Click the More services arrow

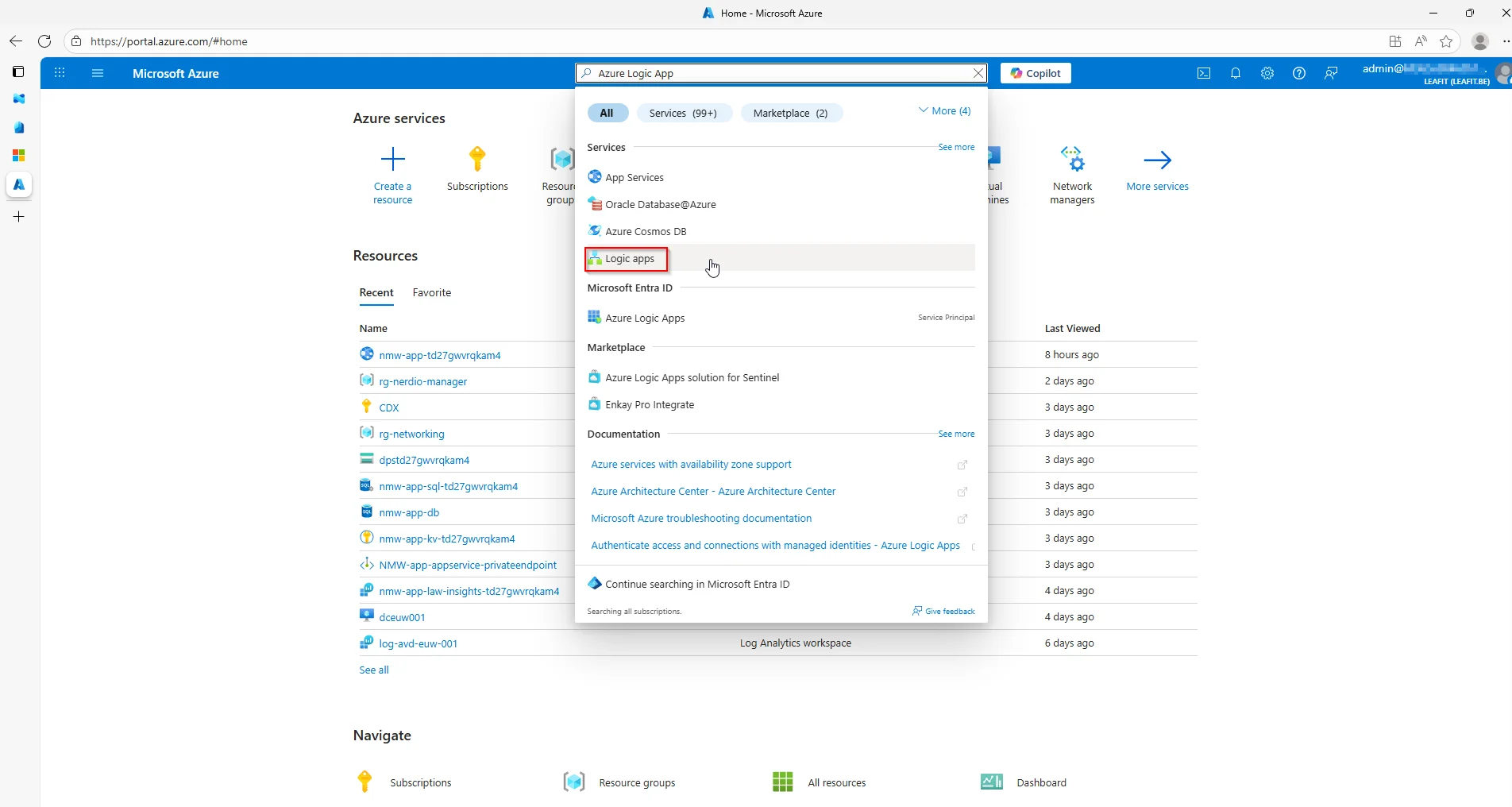pos(1157,160)
